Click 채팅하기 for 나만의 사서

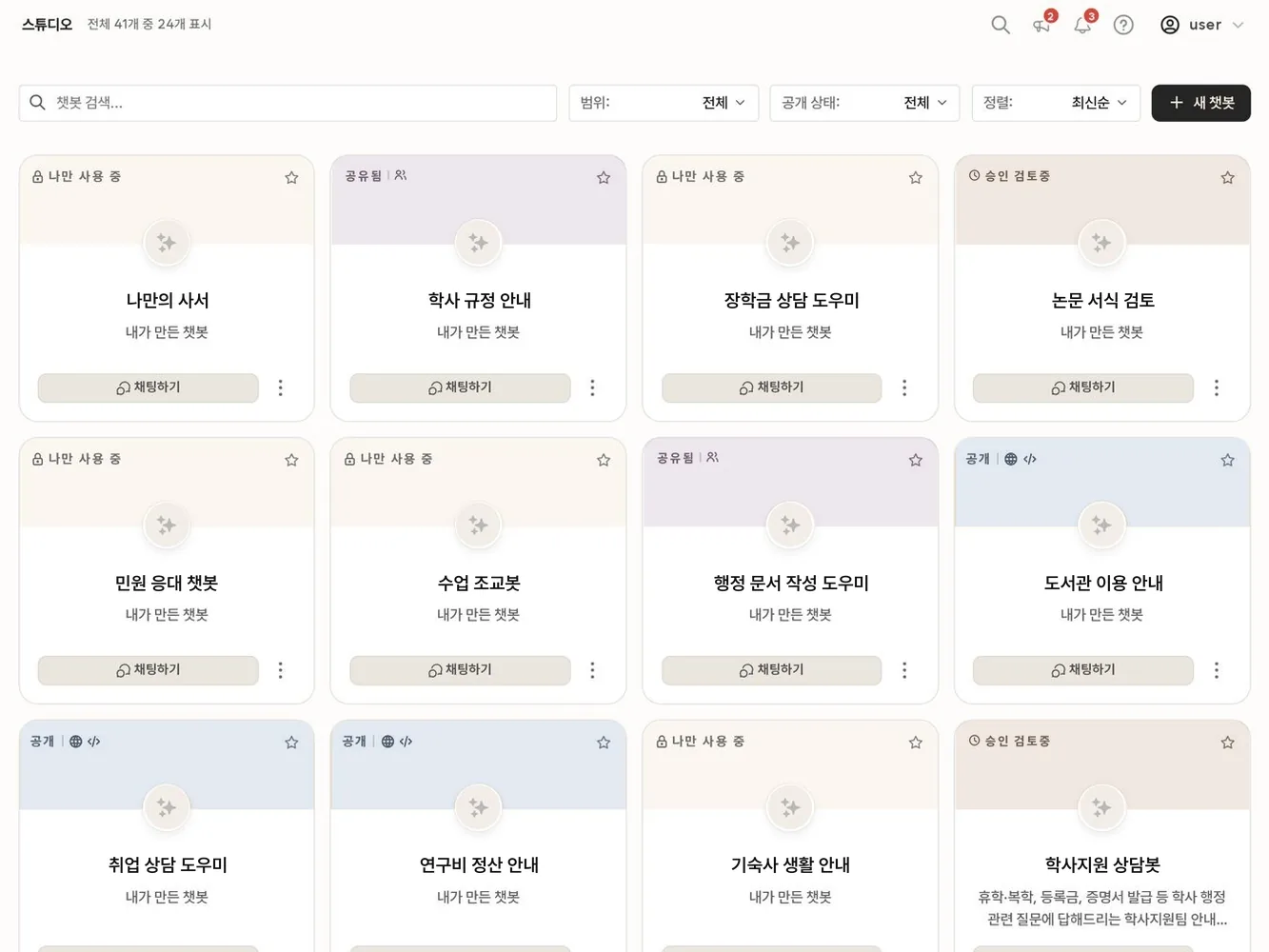point(149,387)
